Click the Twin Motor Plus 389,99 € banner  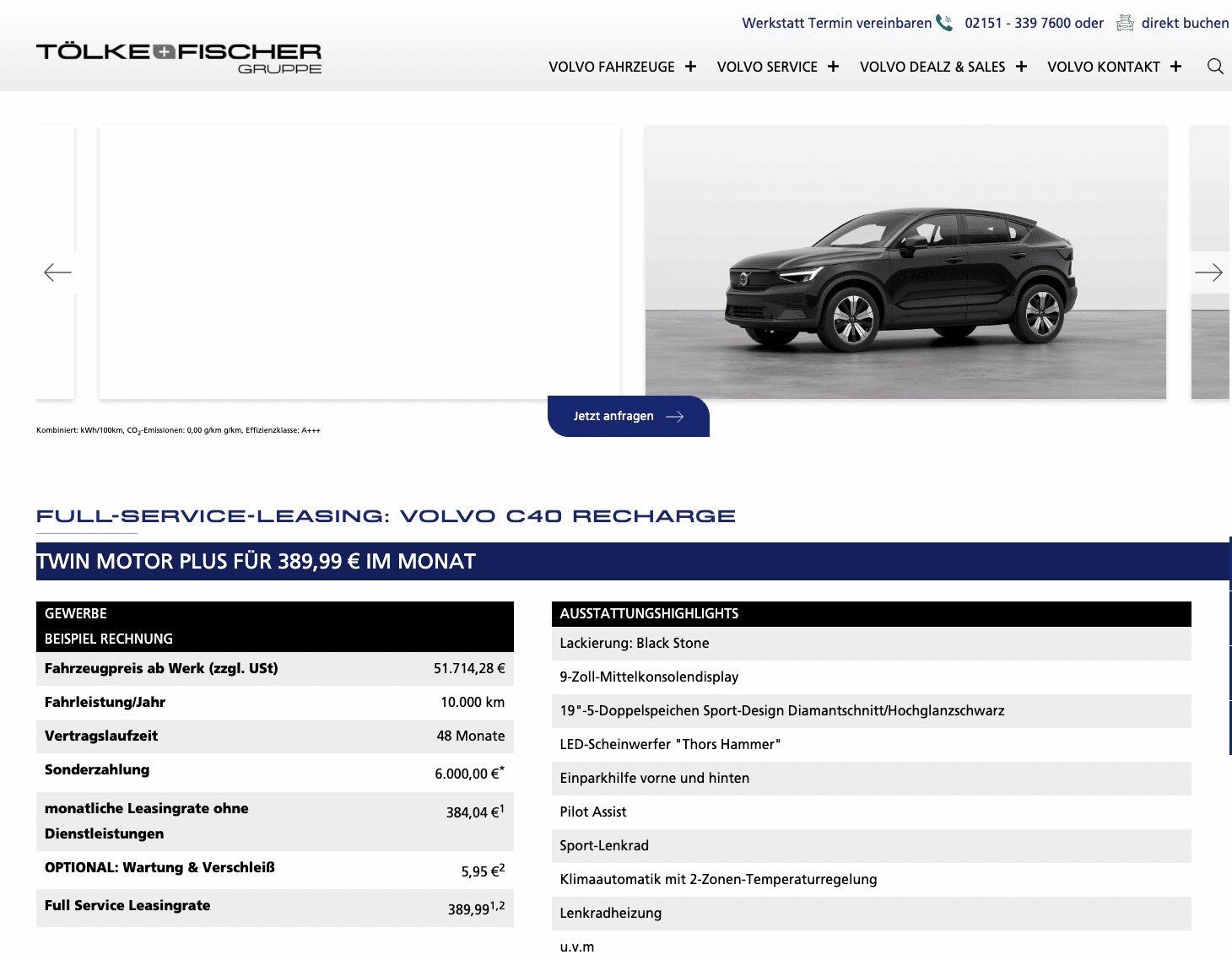click(633, 561)
